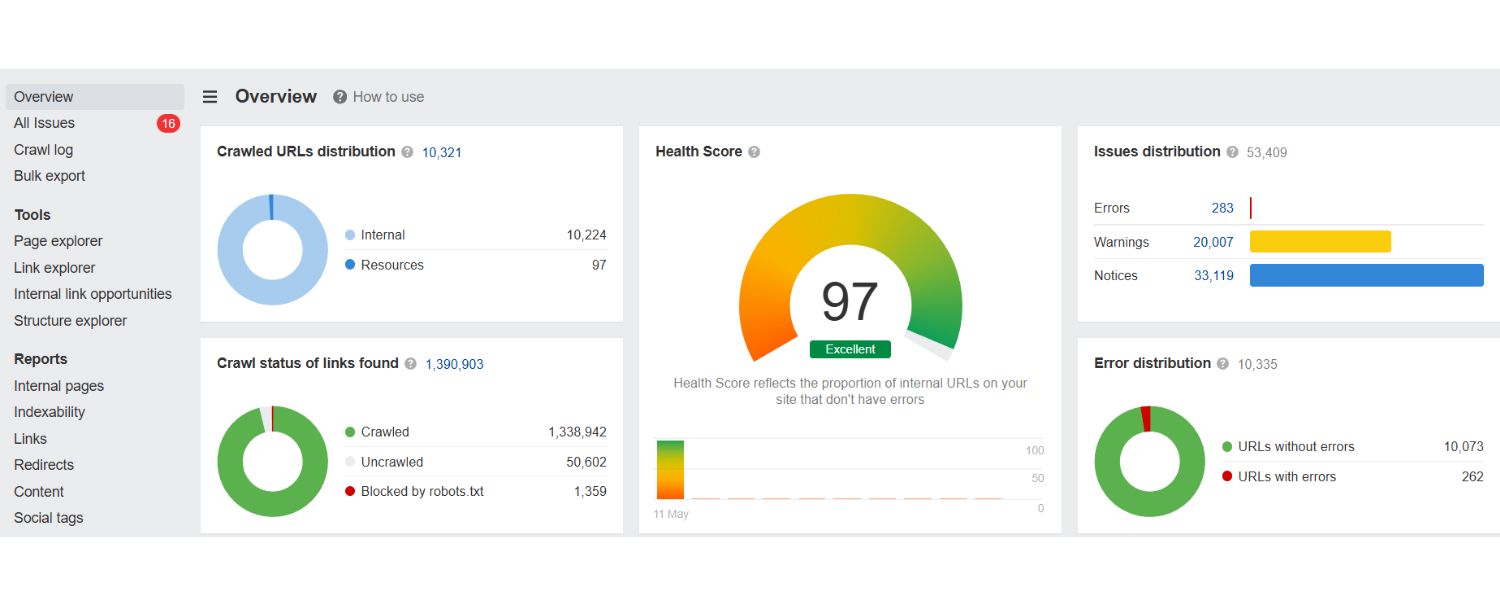Viewport: 1500px width, 600px height.
Task: Open the All Issues page
Action: 44,123
